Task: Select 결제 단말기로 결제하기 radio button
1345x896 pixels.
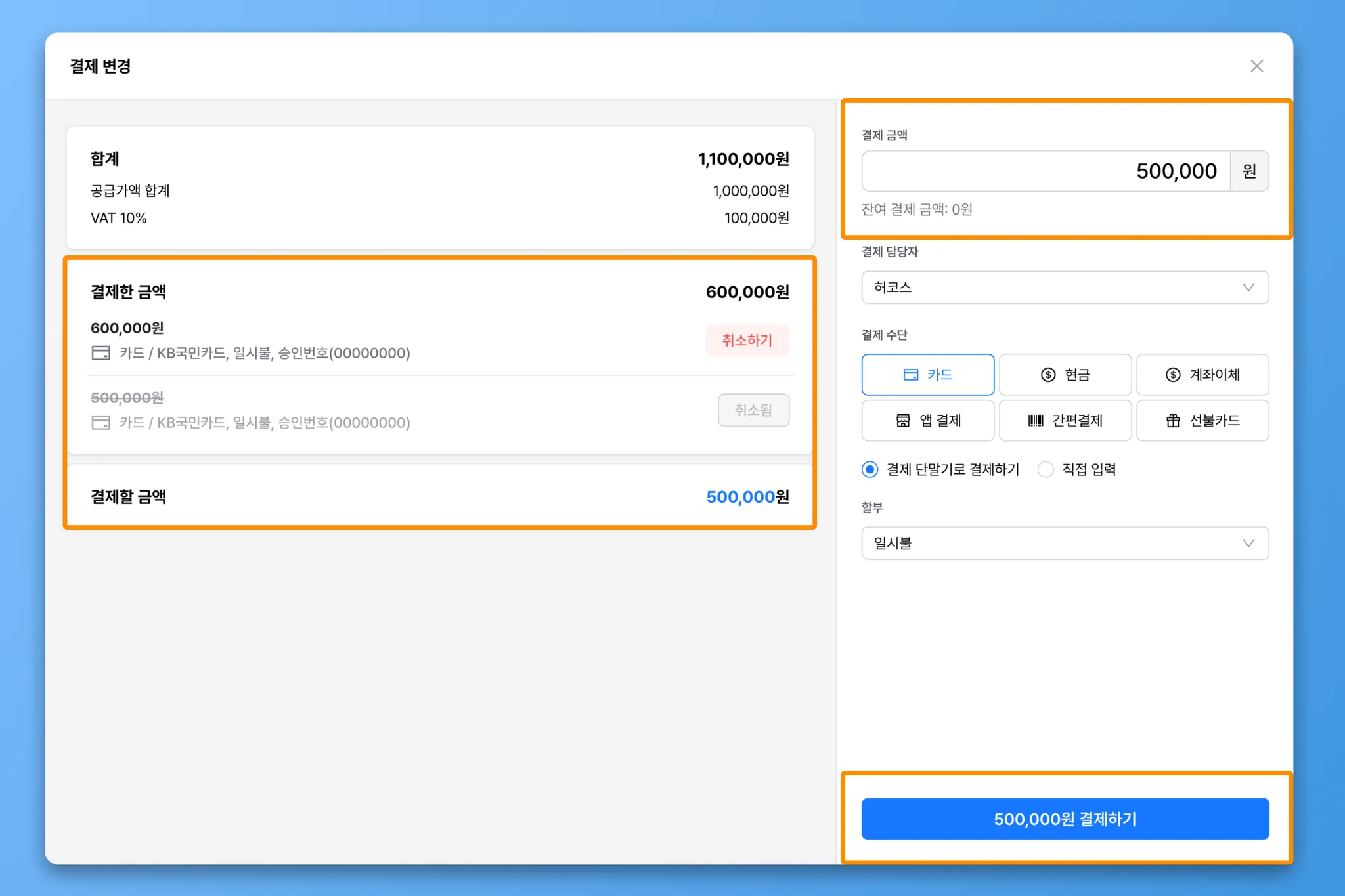Action: 870,469
